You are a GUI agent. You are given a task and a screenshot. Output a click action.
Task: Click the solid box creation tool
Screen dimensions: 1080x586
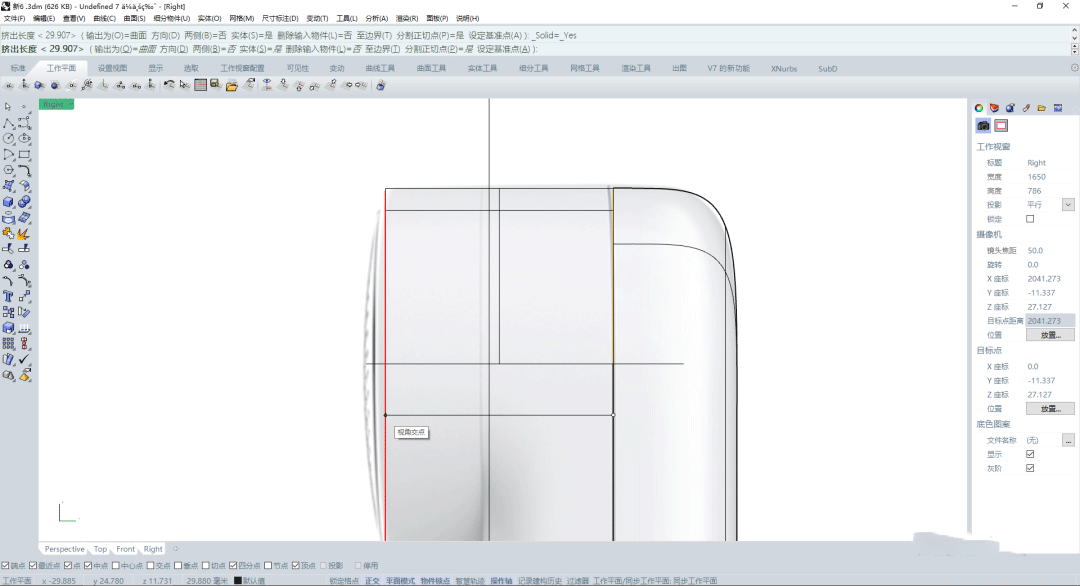[x=8, y=202]
